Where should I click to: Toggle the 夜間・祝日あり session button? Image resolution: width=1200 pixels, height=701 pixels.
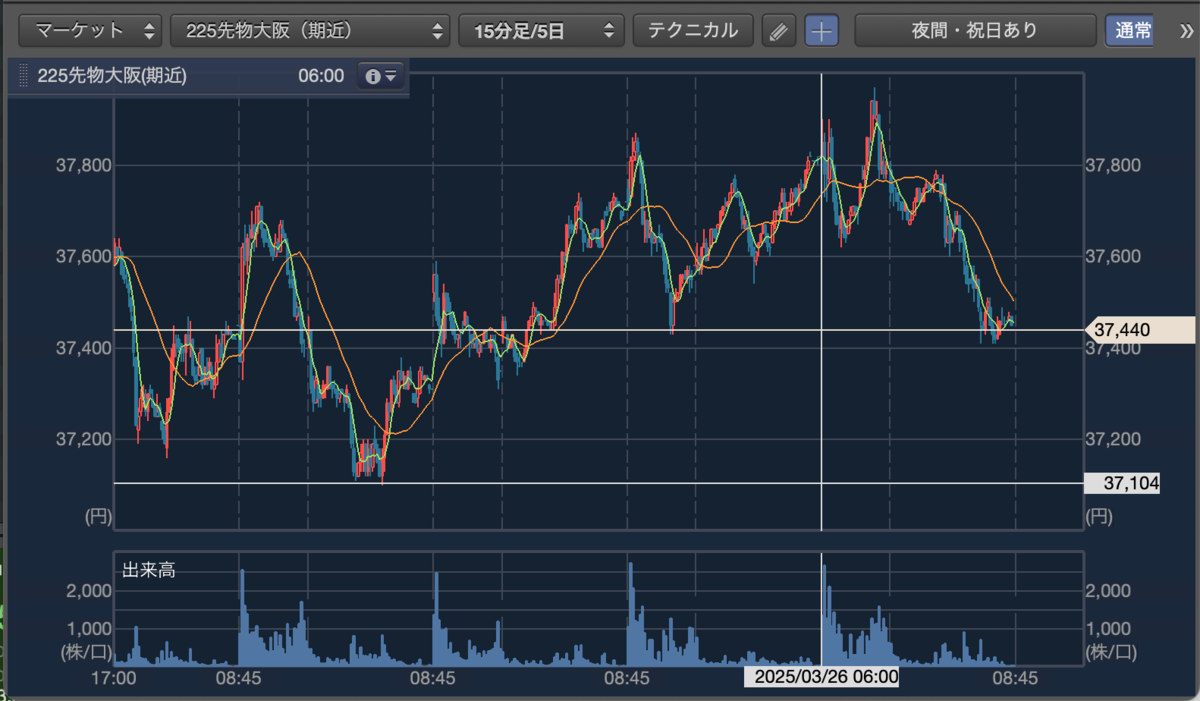tap(974, 31)
